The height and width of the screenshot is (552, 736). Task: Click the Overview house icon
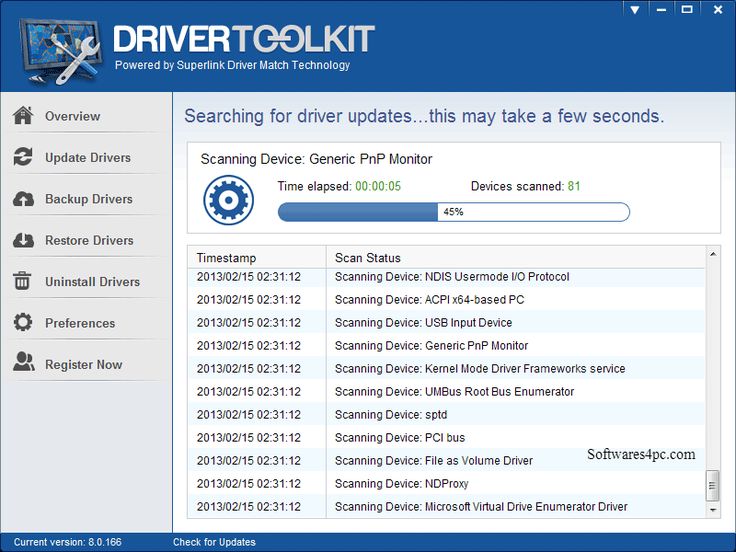tap(23, 115)
